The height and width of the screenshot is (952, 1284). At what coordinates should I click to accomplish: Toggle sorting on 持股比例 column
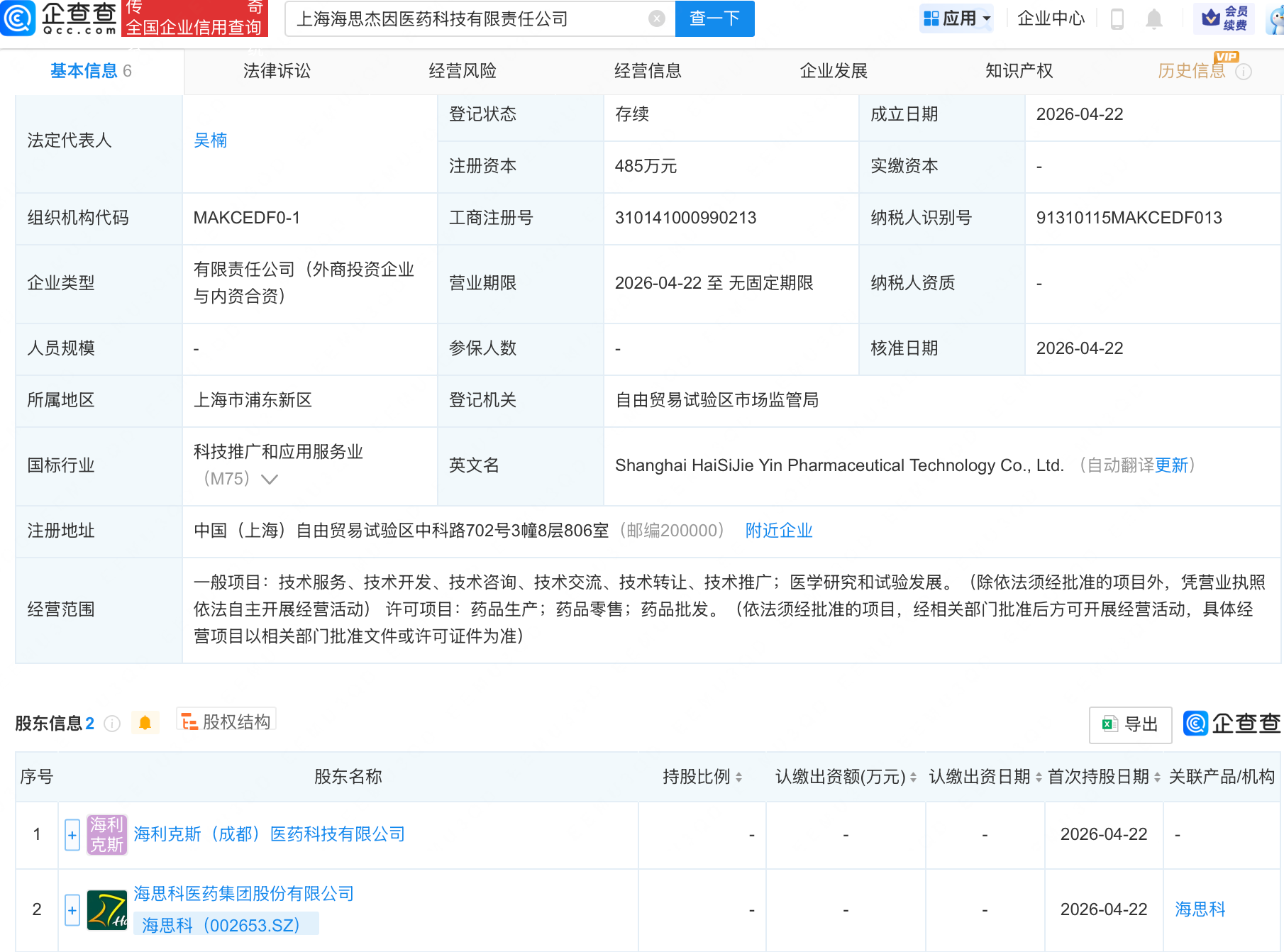(738, 777)
